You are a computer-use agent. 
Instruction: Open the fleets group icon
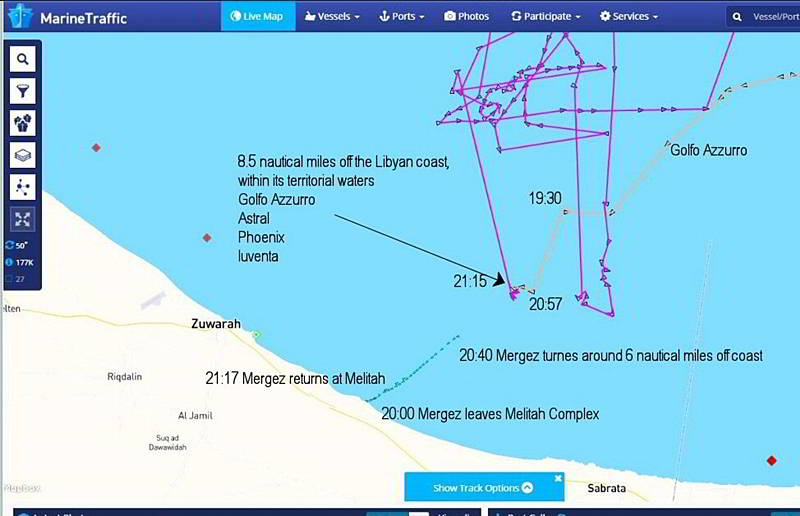[x=22, y=123]
